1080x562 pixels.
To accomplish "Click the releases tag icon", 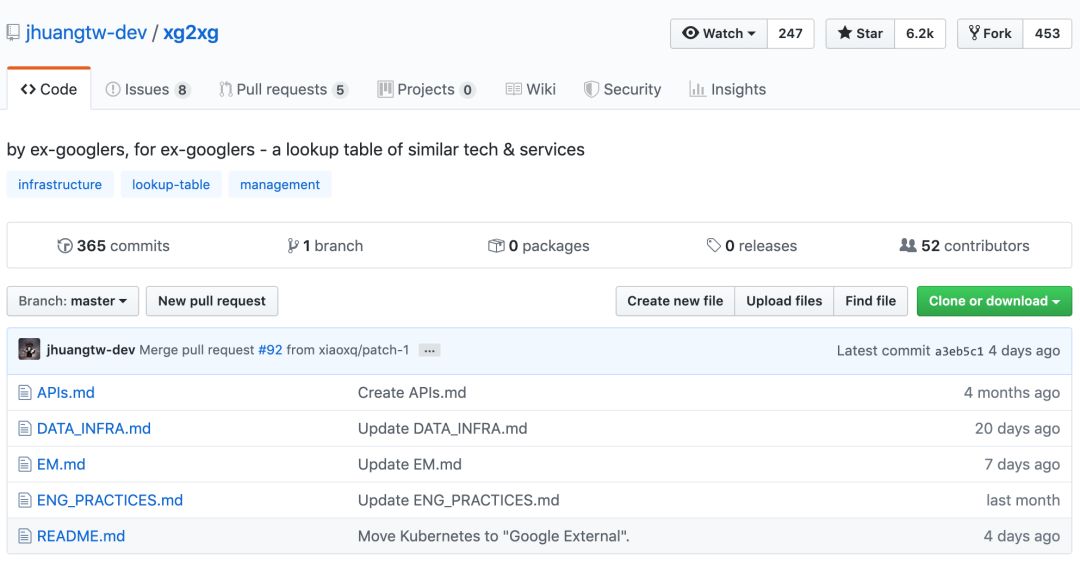I will [x=713, y=246].
